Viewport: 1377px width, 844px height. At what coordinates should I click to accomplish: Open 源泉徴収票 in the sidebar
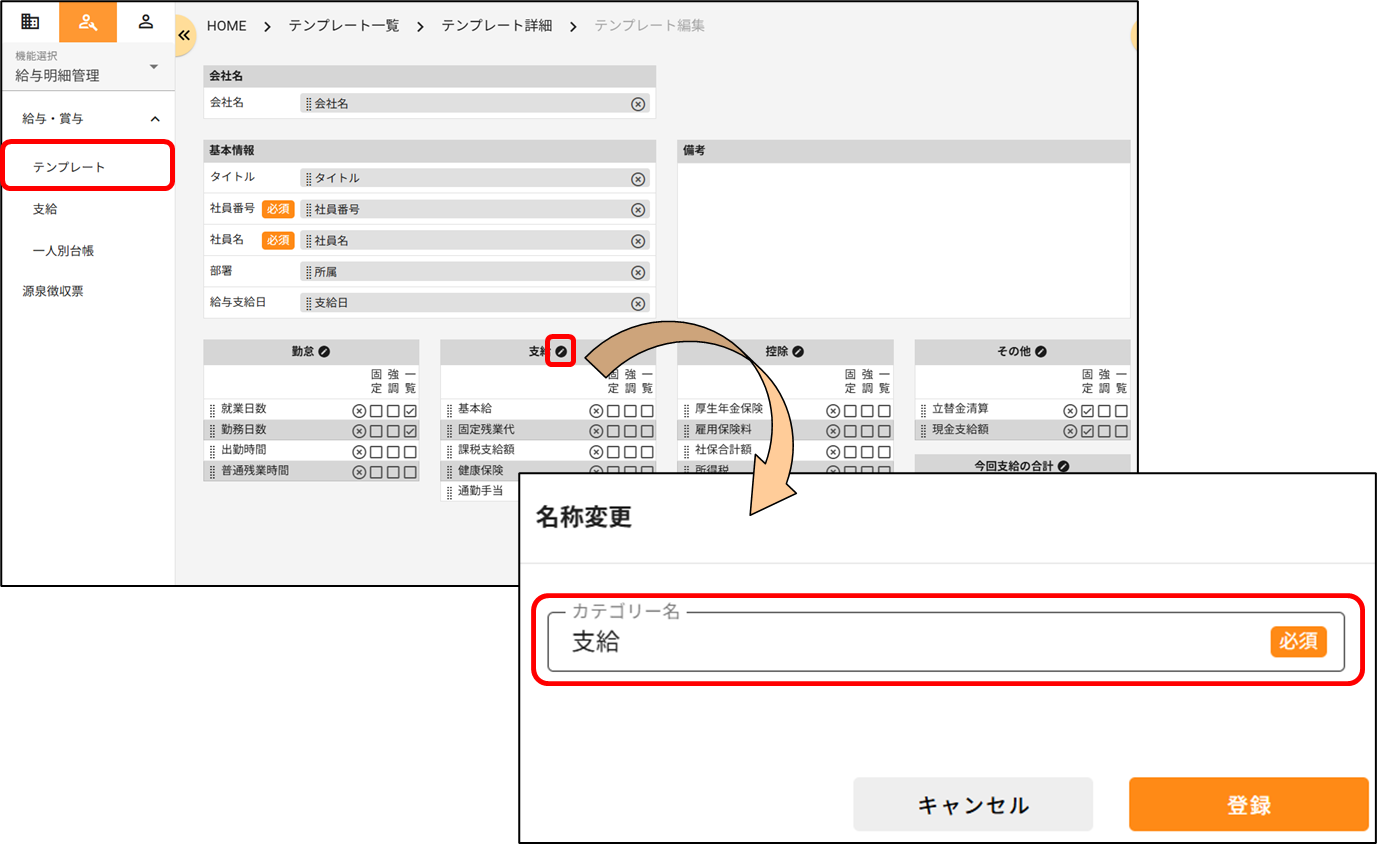click(x=53, y=292)
